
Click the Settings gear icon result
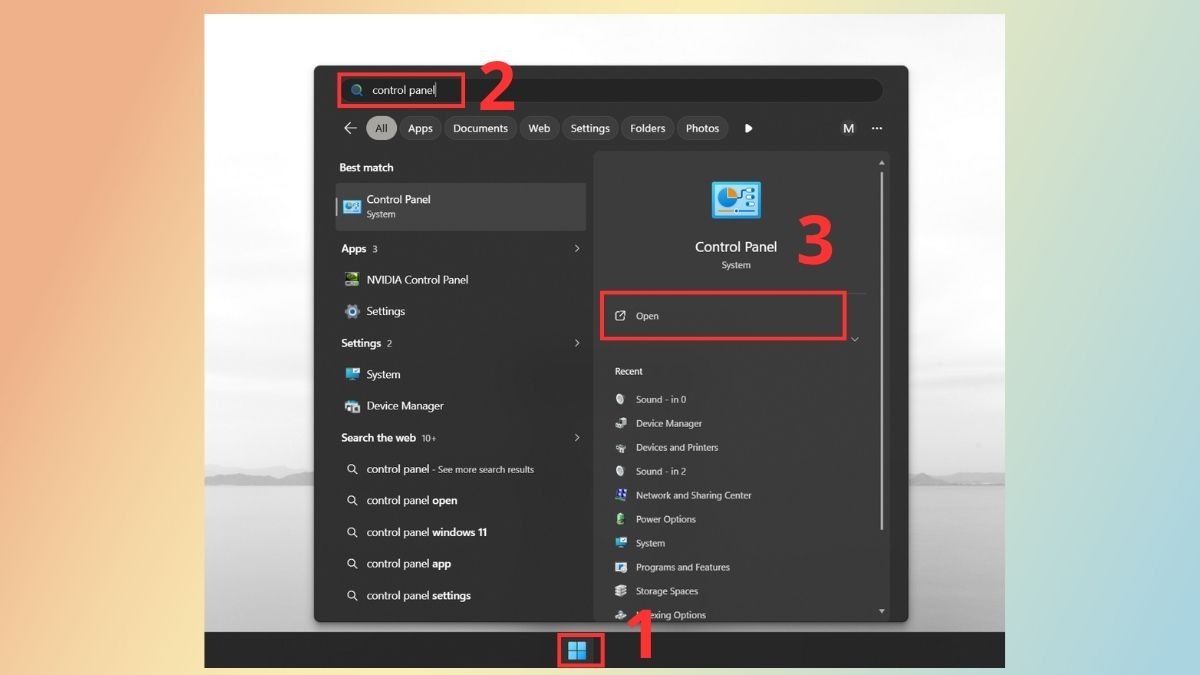352,311
